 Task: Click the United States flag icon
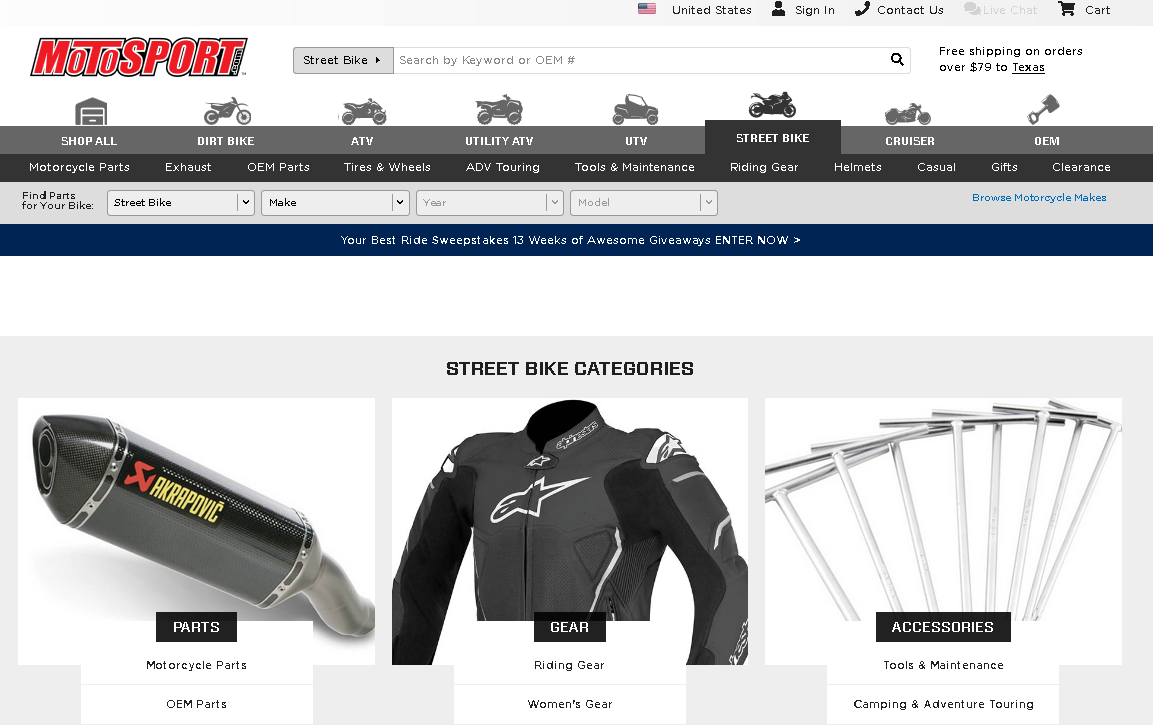(647, 9)
